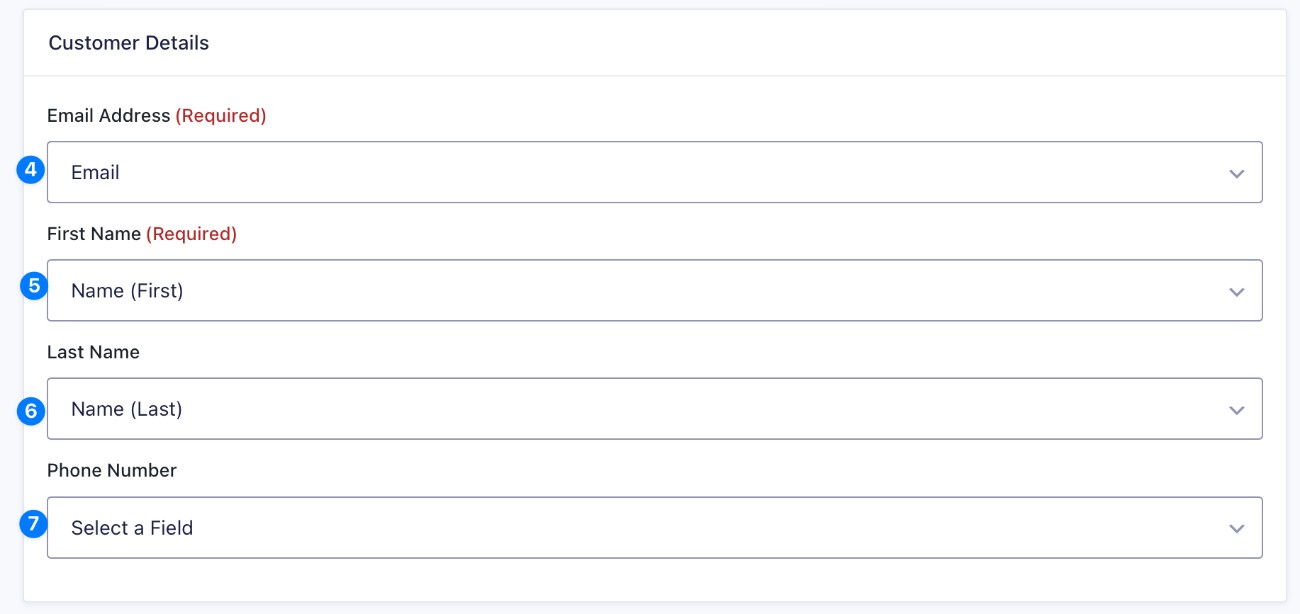Viewport: 1300px width, 614px height.
Task: Click the Phone Number field label
Action: (112, 470)
